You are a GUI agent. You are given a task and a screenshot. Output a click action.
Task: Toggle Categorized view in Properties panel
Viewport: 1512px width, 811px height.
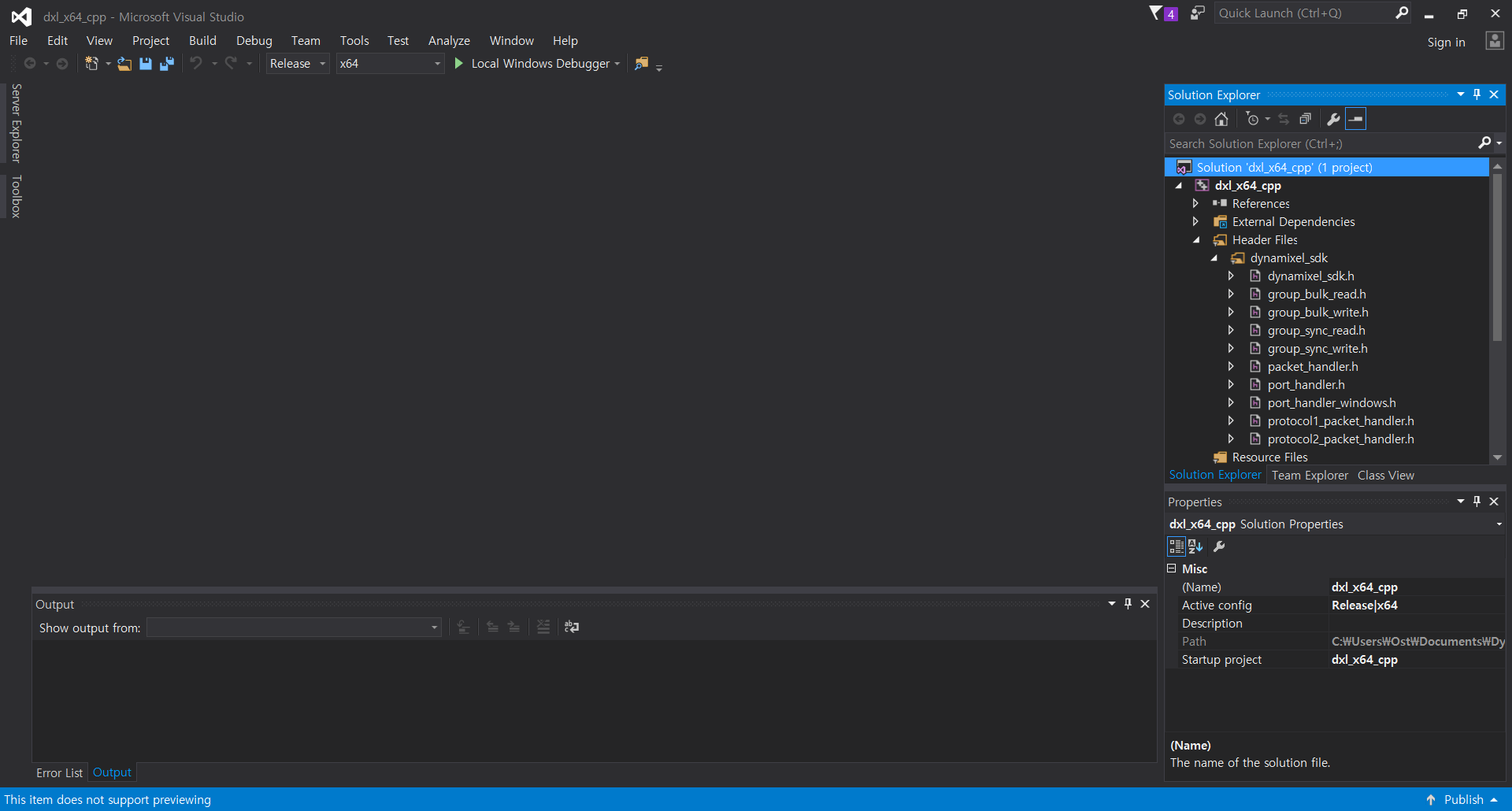(x=1177, y=546)
